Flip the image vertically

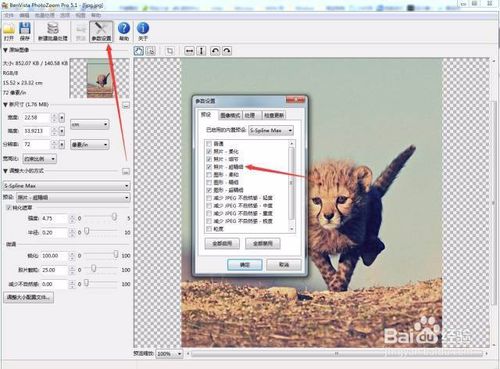click(x=201, y=51)
